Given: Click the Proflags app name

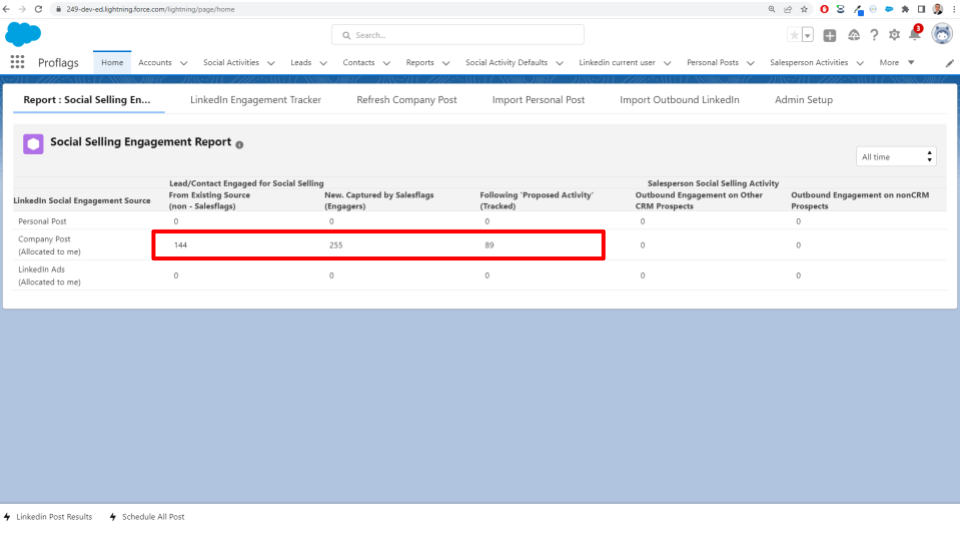Looking at the screenshot, I should coord(58,62).
